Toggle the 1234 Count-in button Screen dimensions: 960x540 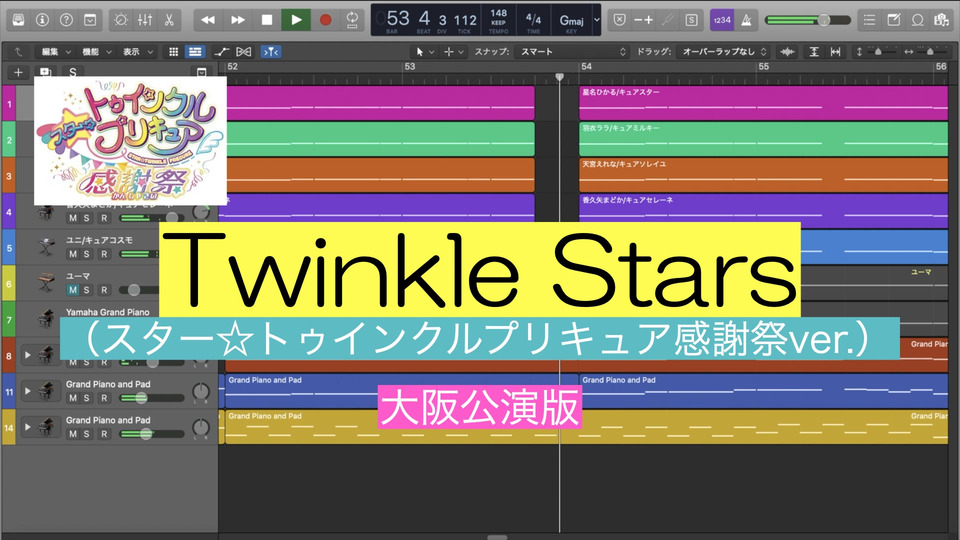coord(722,20)
